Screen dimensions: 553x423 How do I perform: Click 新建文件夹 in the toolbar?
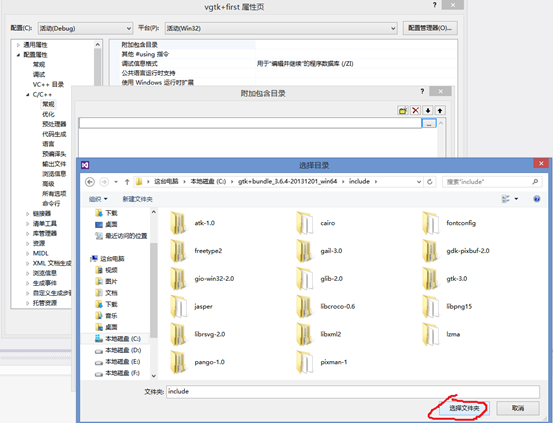[x=137, y=199]
